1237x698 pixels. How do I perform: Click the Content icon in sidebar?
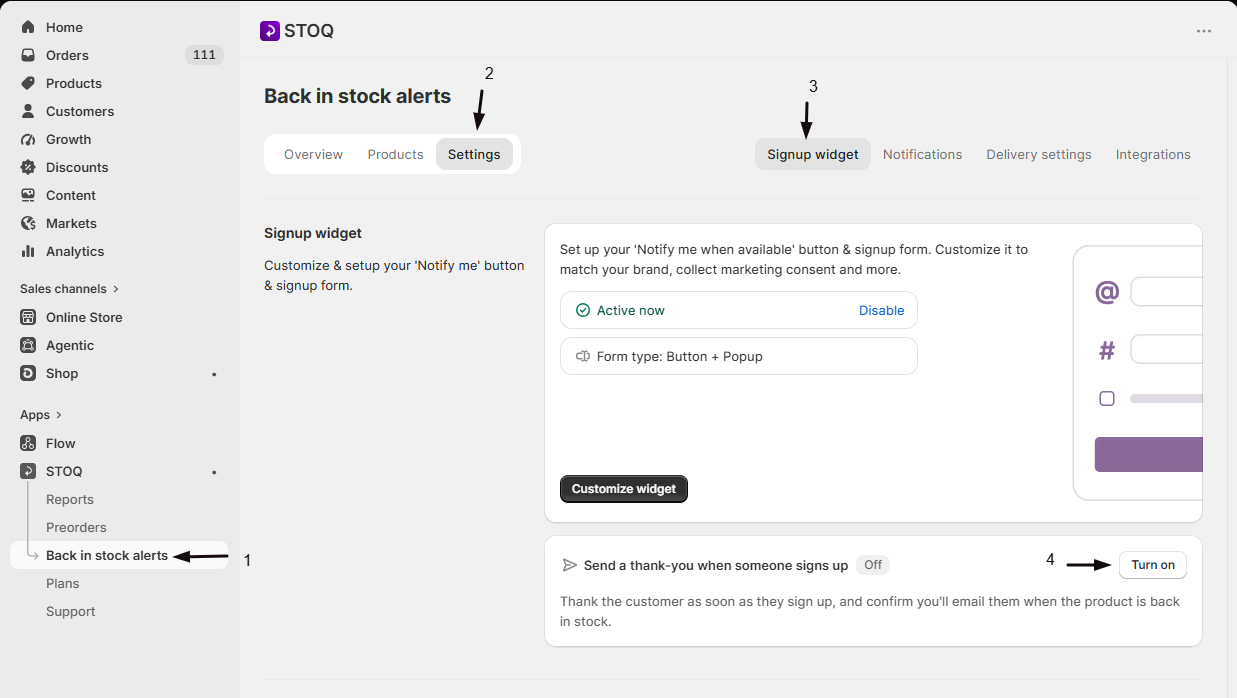point(28,195)
